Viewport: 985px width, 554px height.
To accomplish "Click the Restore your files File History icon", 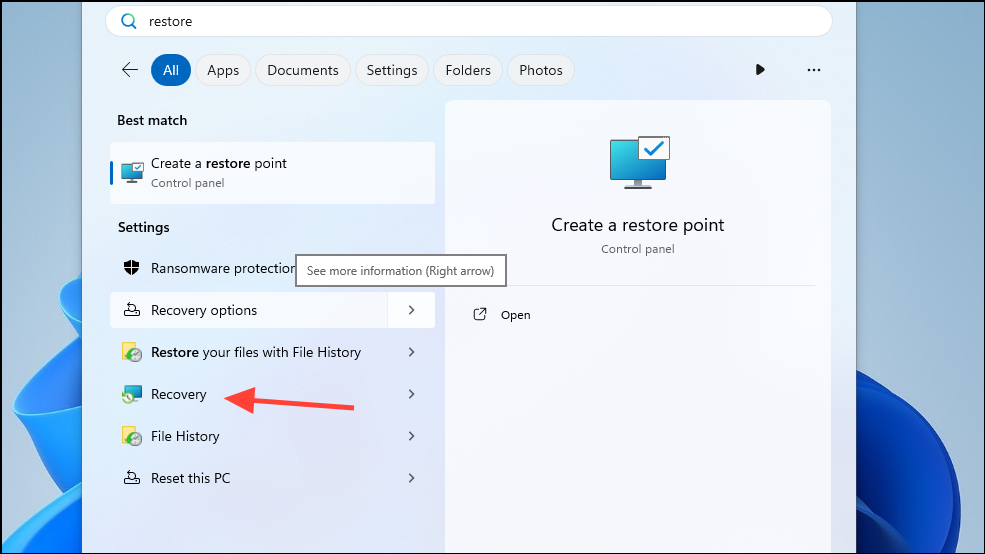I will (131, 352).
